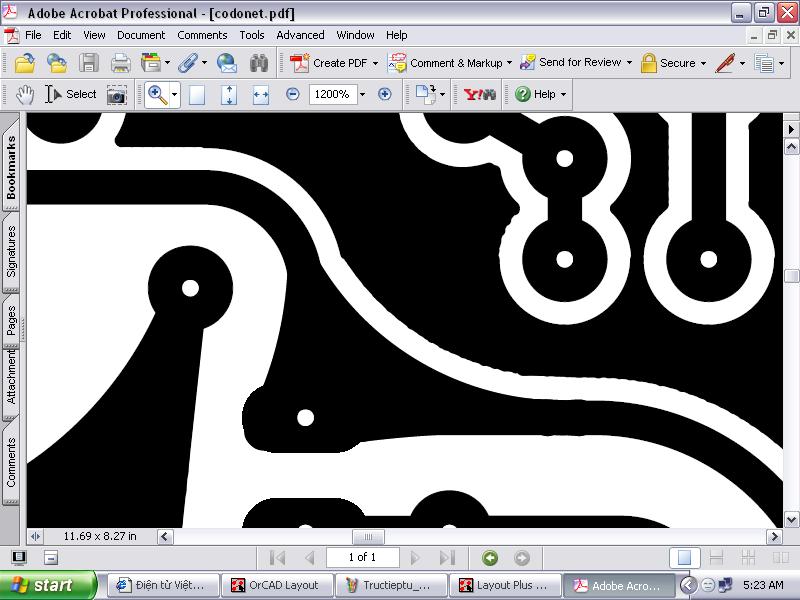Toggle single page layout view
Image resolution: width=800 pixels, height=600 pixels.
coord(684,557)
